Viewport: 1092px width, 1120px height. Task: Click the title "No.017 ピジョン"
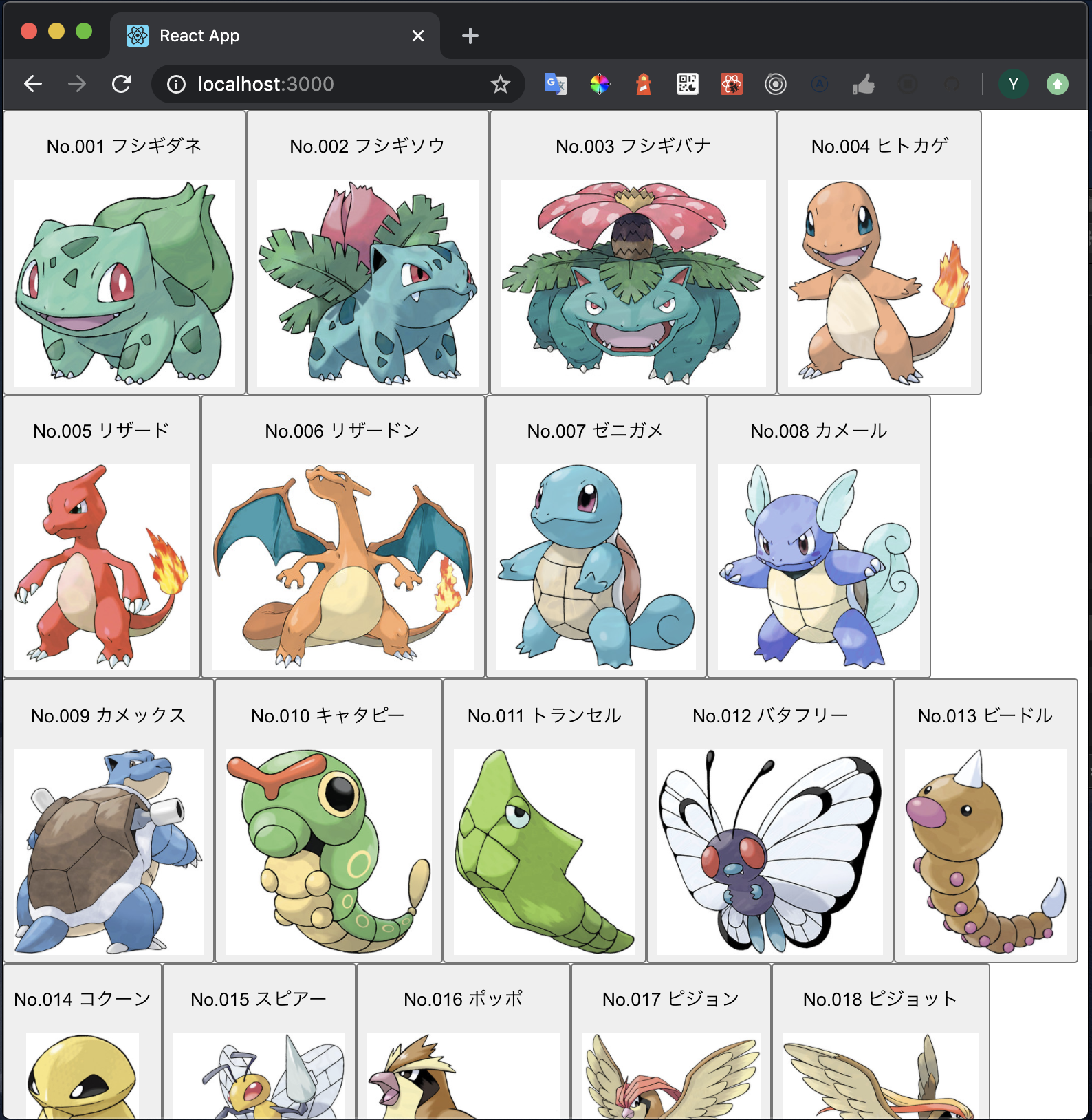click(x=671, y=999)
